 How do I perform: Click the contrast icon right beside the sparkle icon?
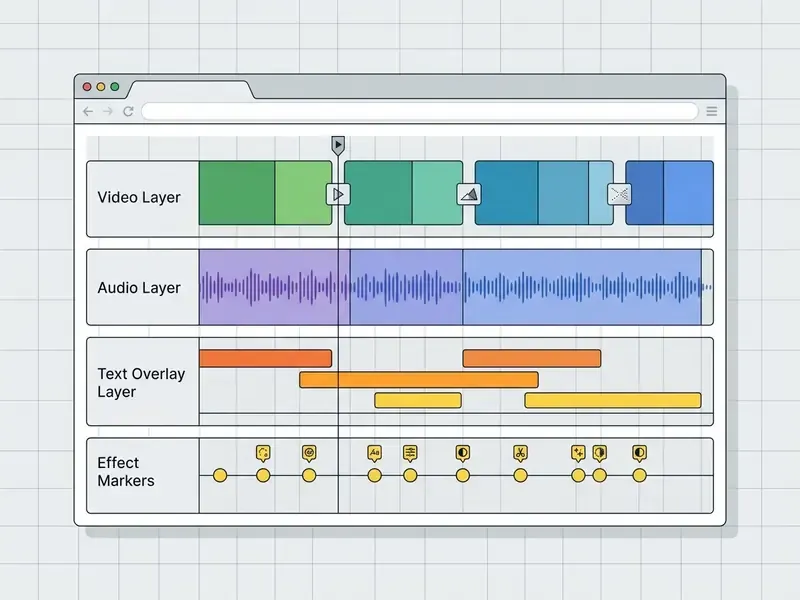[599, 453]
